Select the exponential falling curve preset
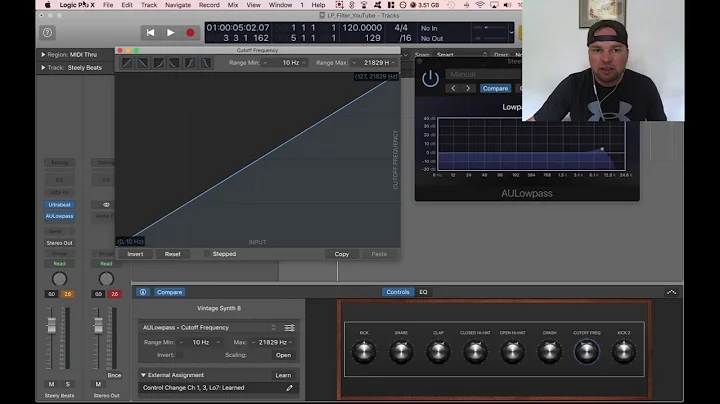 coord(174,63)
